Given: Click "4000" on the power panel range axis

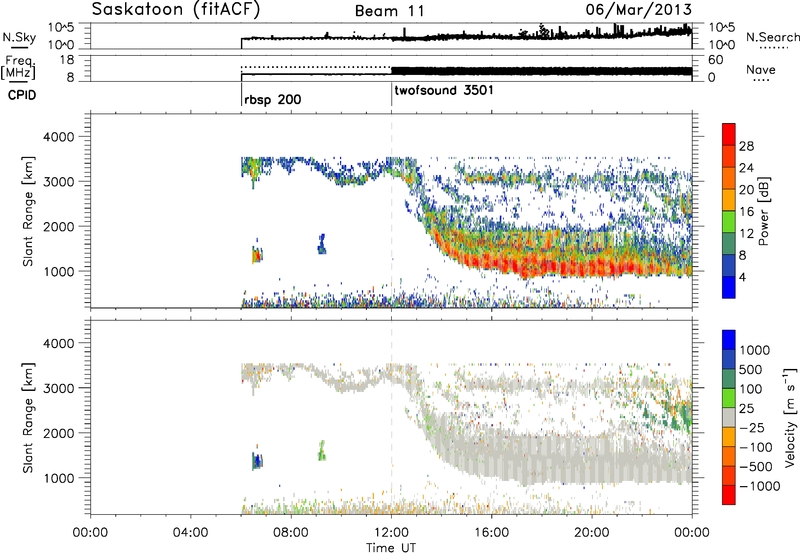Looking at the screenshot, I should tap(58, 137).
